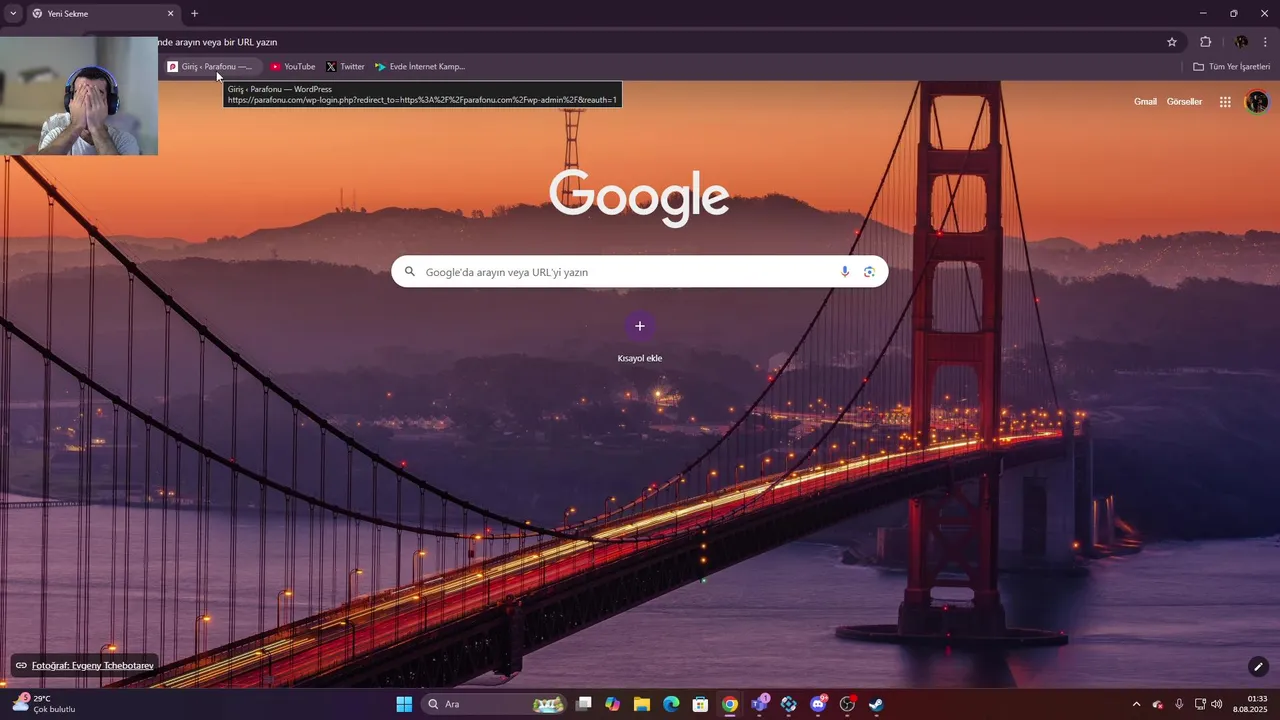
Task: Open Tüm Yer İşaretleri bookmarks folder
Action: point(1231,67)
